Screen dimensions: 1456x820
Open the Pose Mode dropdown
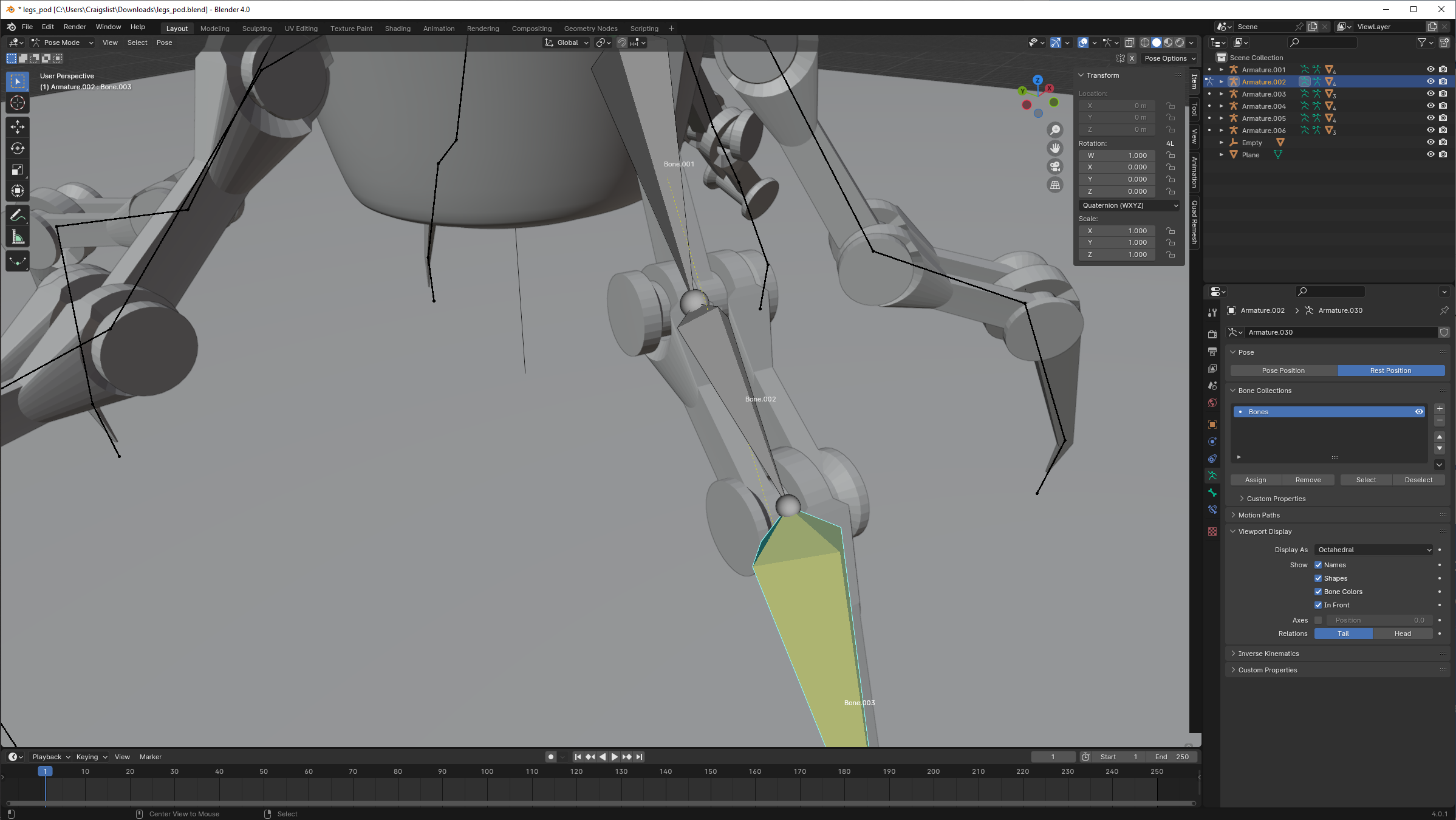63,43
